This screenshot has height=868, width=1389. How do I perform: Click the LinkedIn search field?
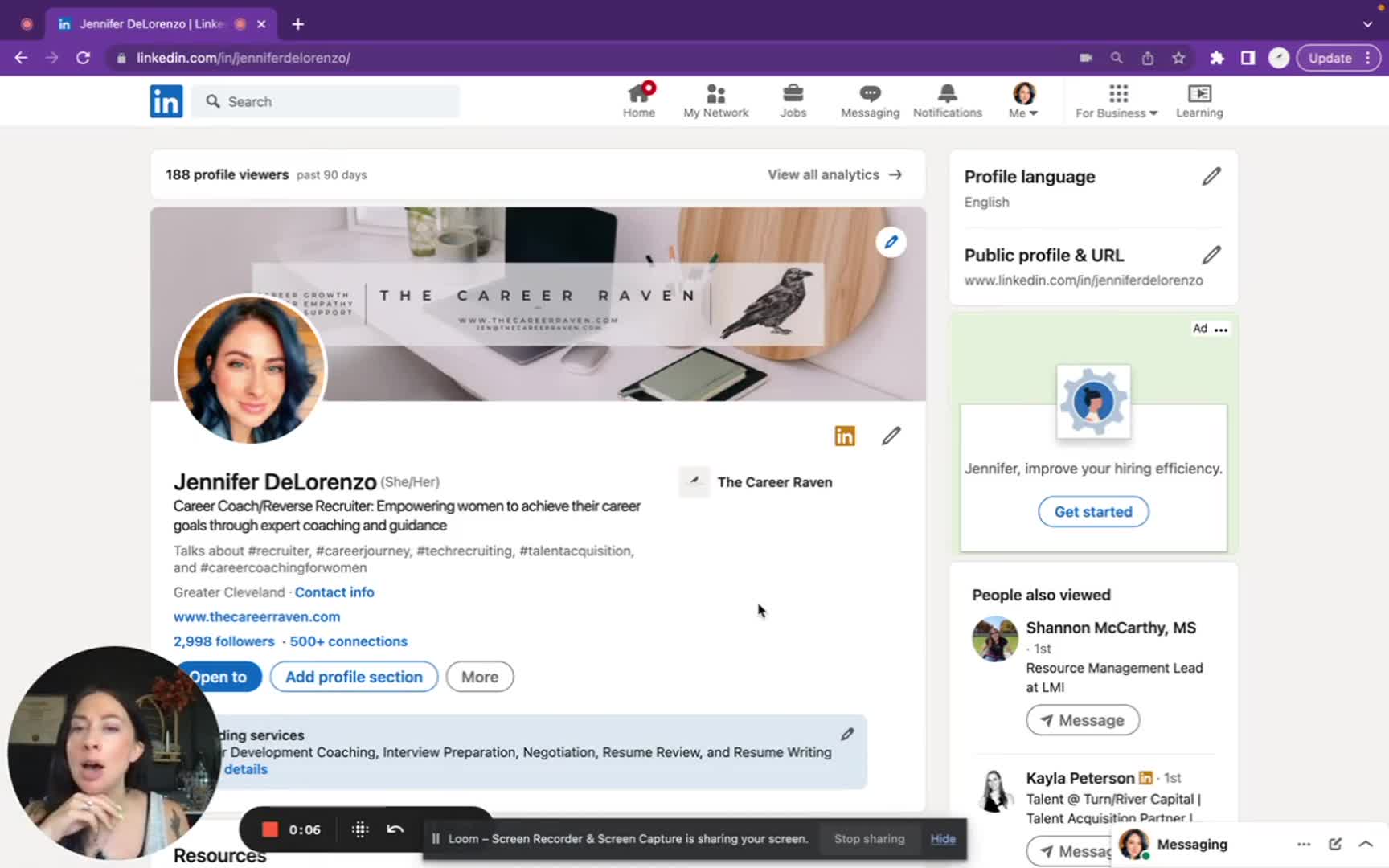(x=326, y=101)
